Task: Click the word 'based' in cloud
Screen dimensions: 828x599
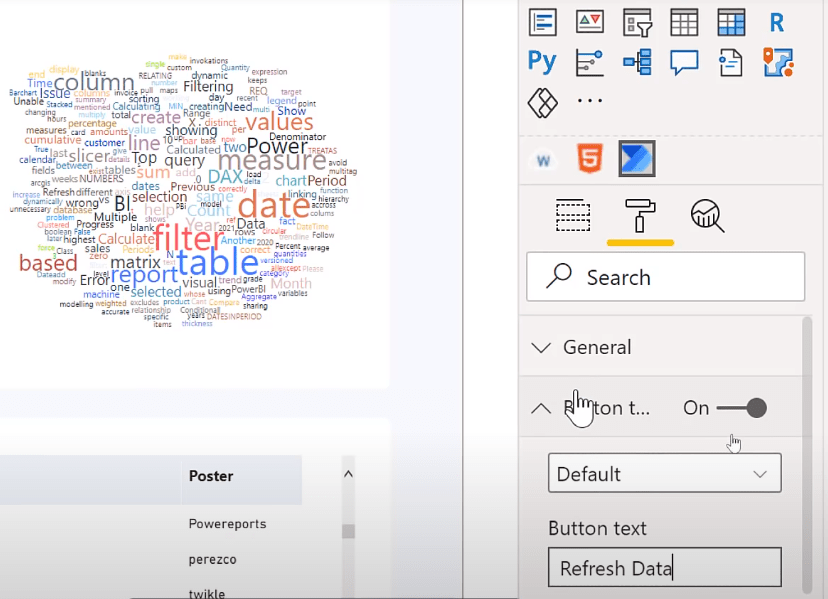Action: 48,263
